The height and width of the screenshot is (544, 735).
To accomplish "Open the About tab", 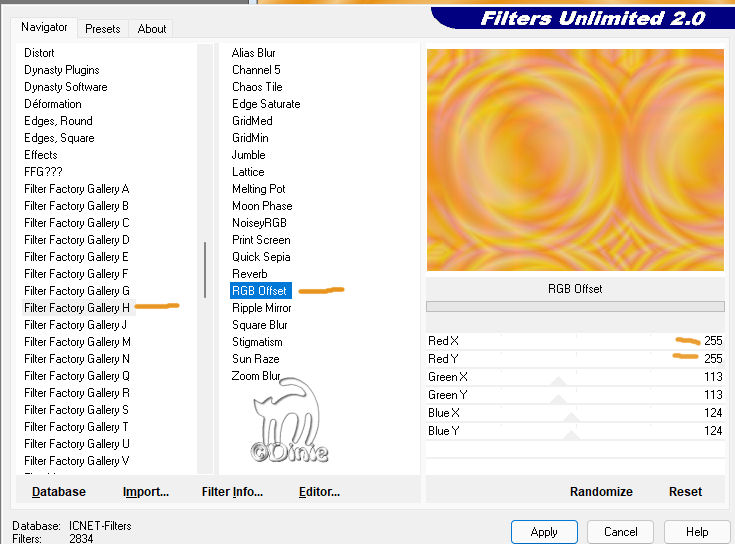I will 151,29.
